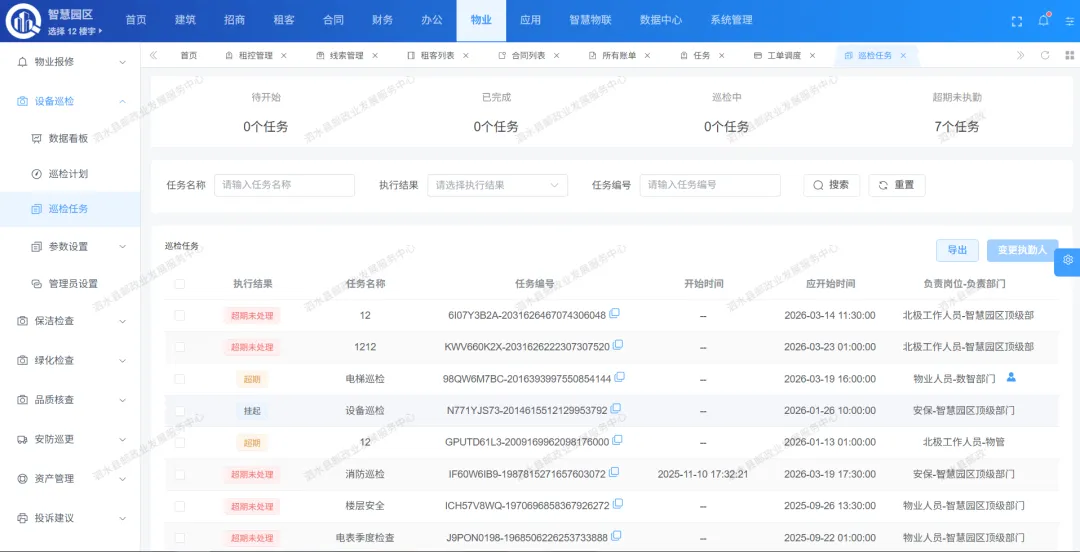Close the 线索管理 tab

coord(375,55)
